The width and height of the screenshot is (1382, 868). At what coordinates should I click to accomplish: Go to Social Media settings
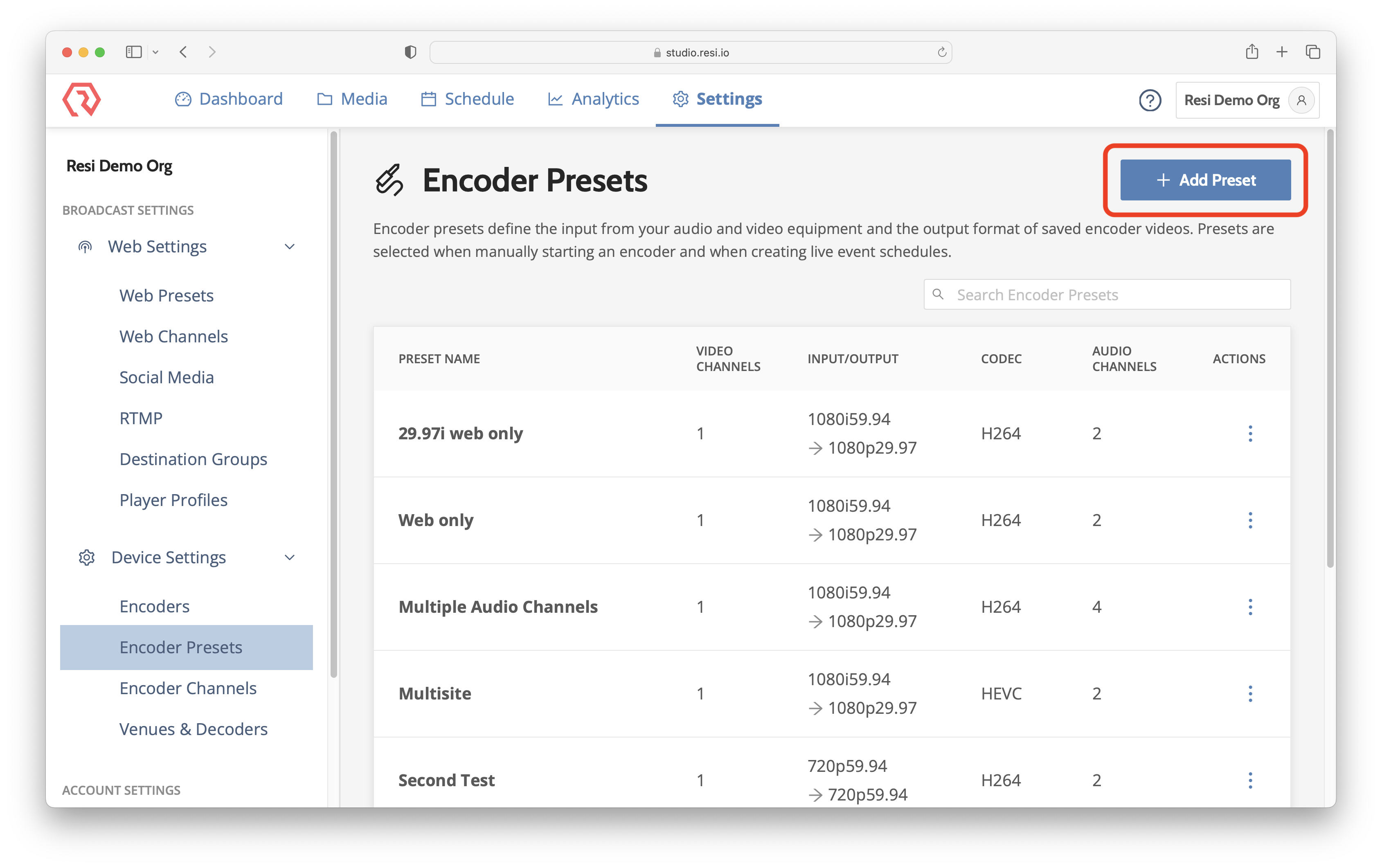(x=167, y=378)
